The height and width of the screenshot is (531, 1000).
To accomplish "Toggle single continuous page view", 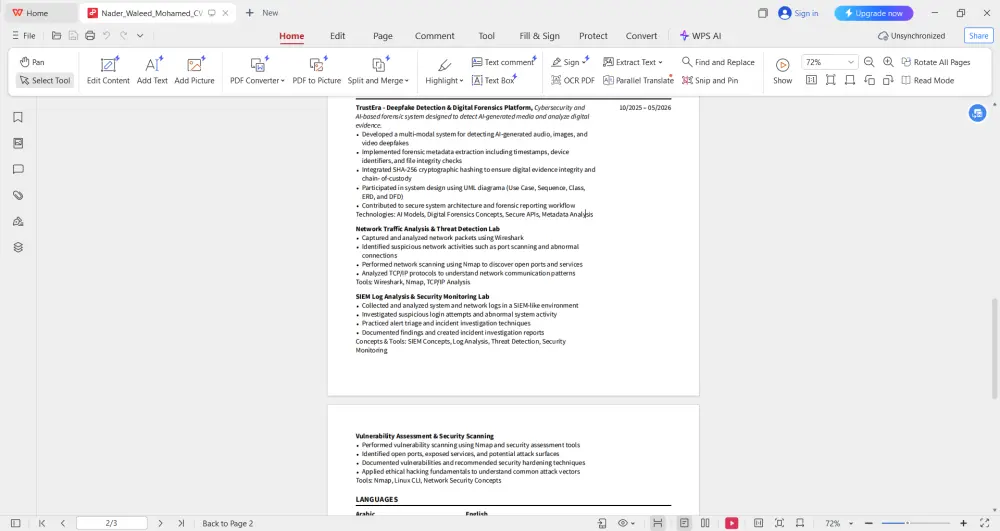I will pyautogui.click(x=684, y=523).
